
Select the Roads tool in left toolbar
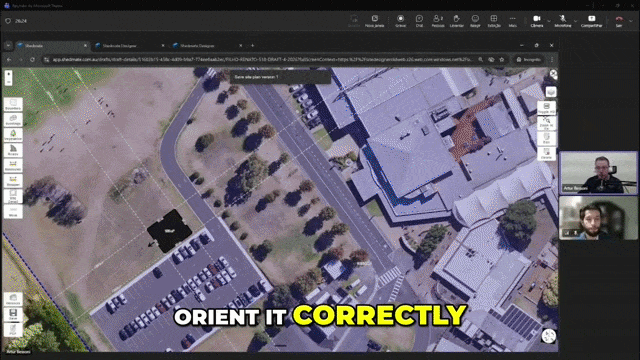coord(13,150)
